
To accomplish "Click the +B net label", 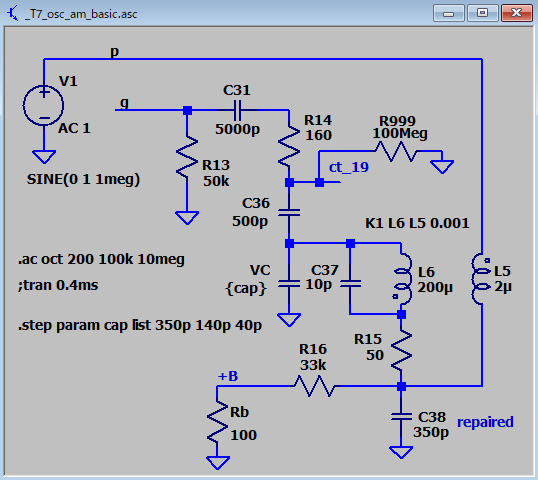I will pos(228,376).
